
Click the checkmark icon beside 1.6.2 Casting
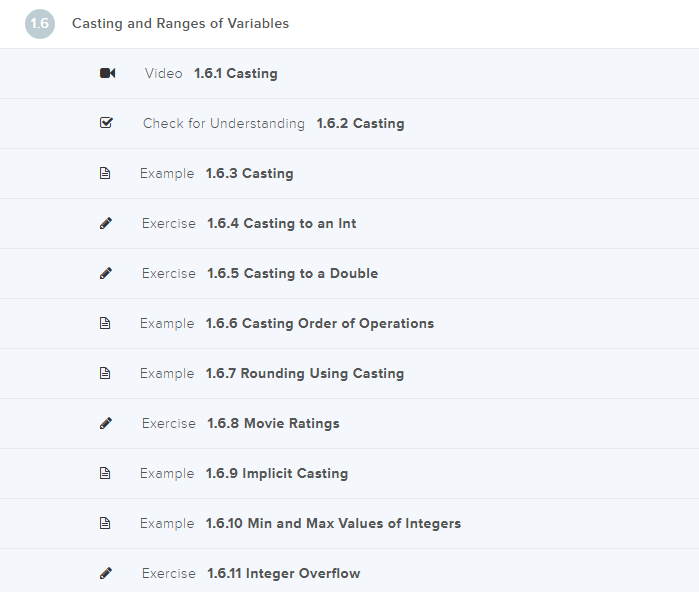(x=107, y=123)
